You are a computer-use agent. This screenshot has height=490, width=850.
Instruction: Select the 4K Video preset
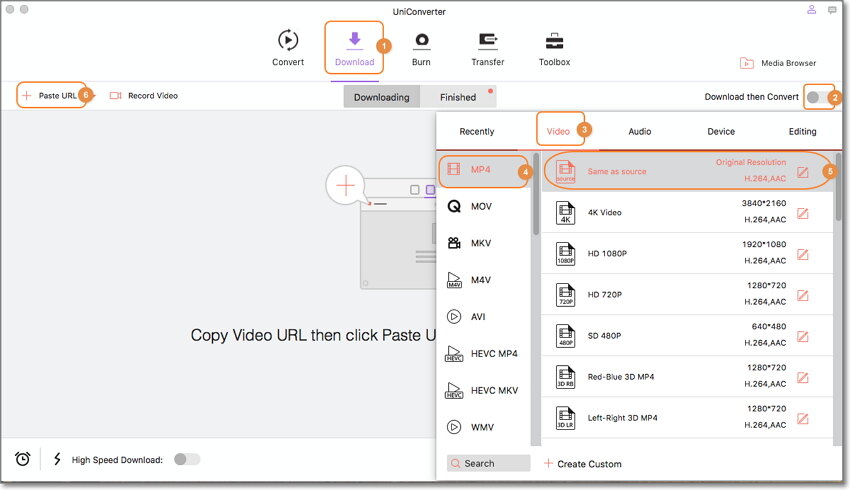tap(687, 212)
